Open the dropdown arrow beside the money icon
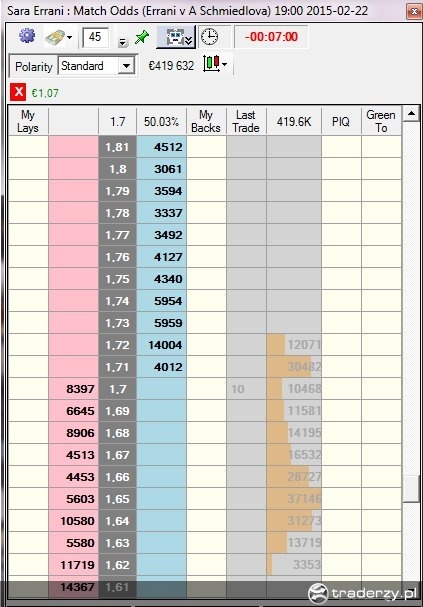Screen dimensions: 423x607 point(70,38)
